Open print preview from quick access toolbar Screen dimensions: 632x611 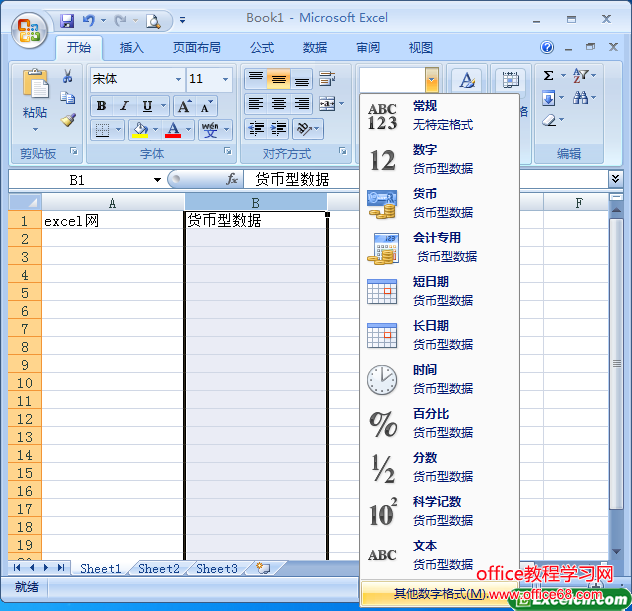click(x=153, y=21)
